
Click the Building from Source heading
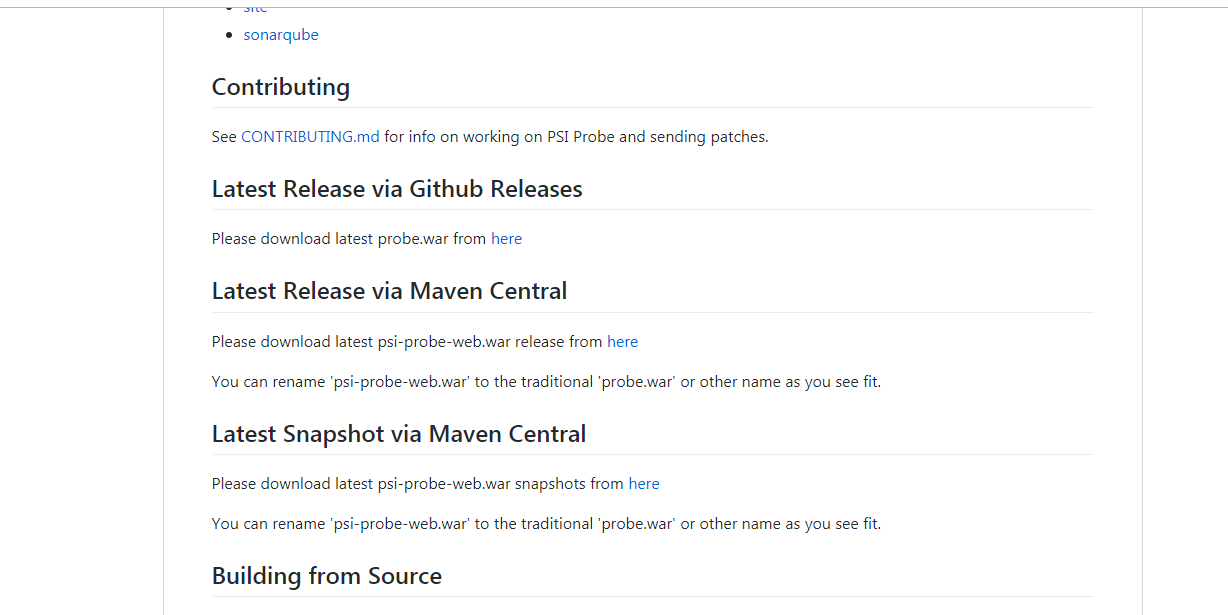click(327, 577)
